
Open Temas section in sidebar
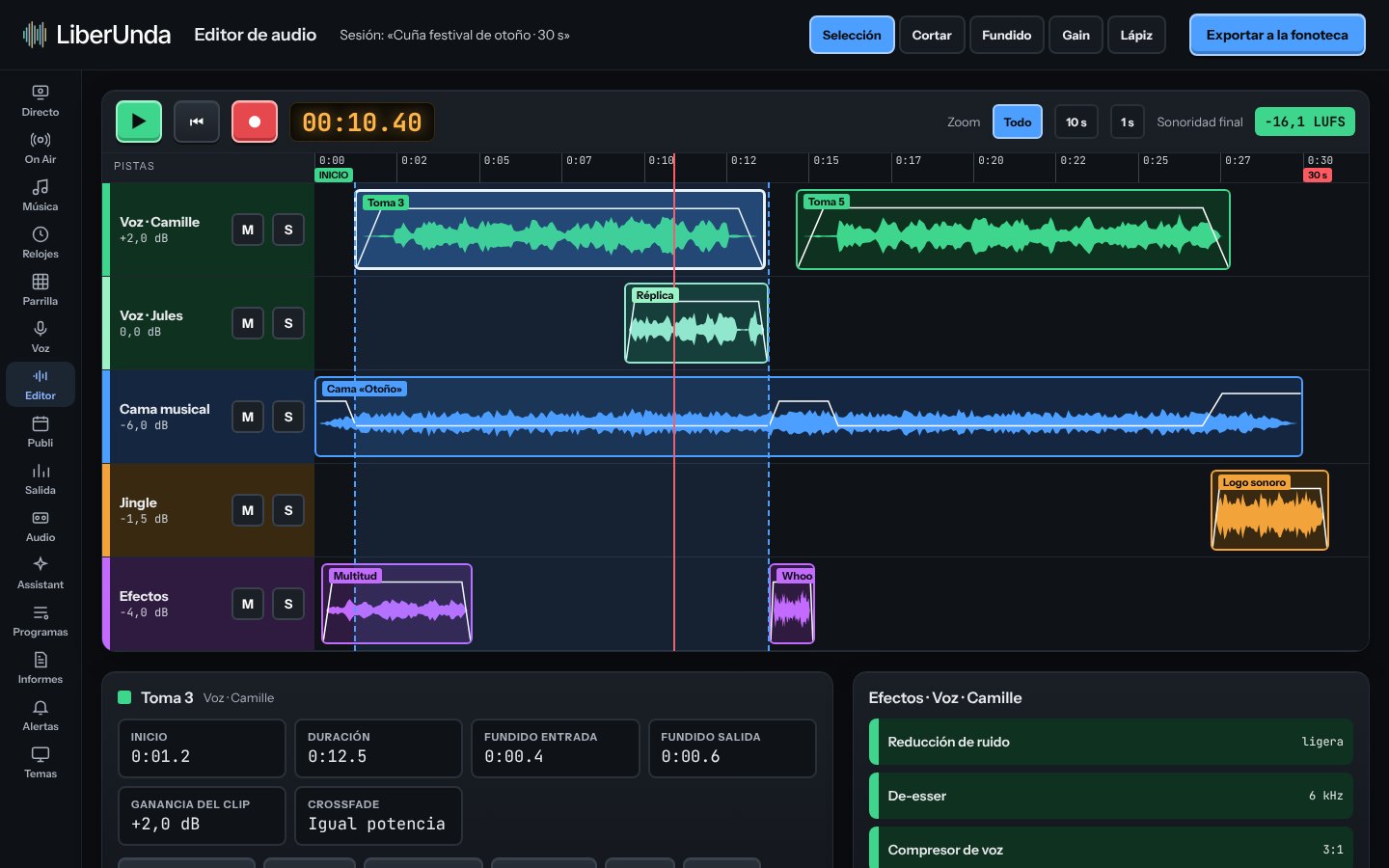pyautogui.click(x=41, y=762)
